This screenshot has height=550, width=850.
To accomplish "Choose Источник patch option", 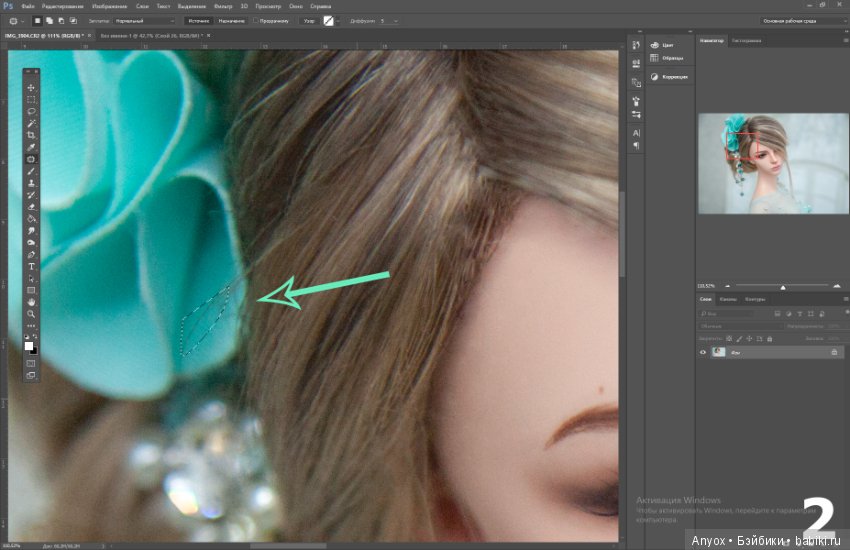I will tap(198, 21).
